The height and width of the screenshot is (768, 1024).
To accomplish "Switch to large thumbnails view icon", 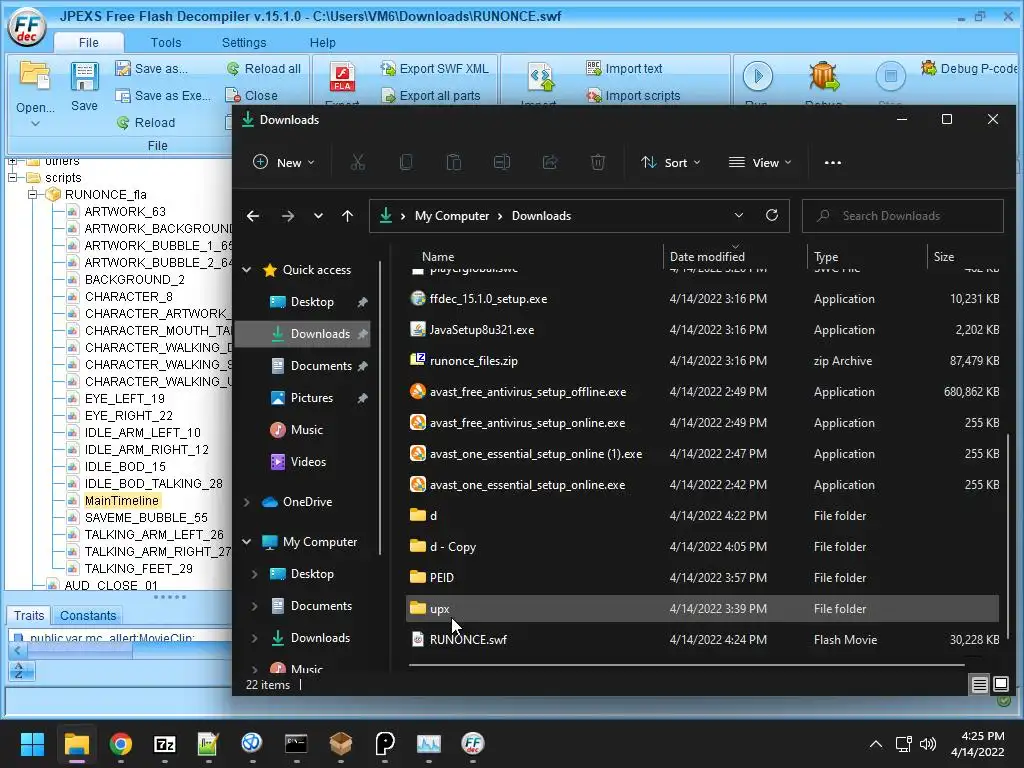I will point(1000,684).
